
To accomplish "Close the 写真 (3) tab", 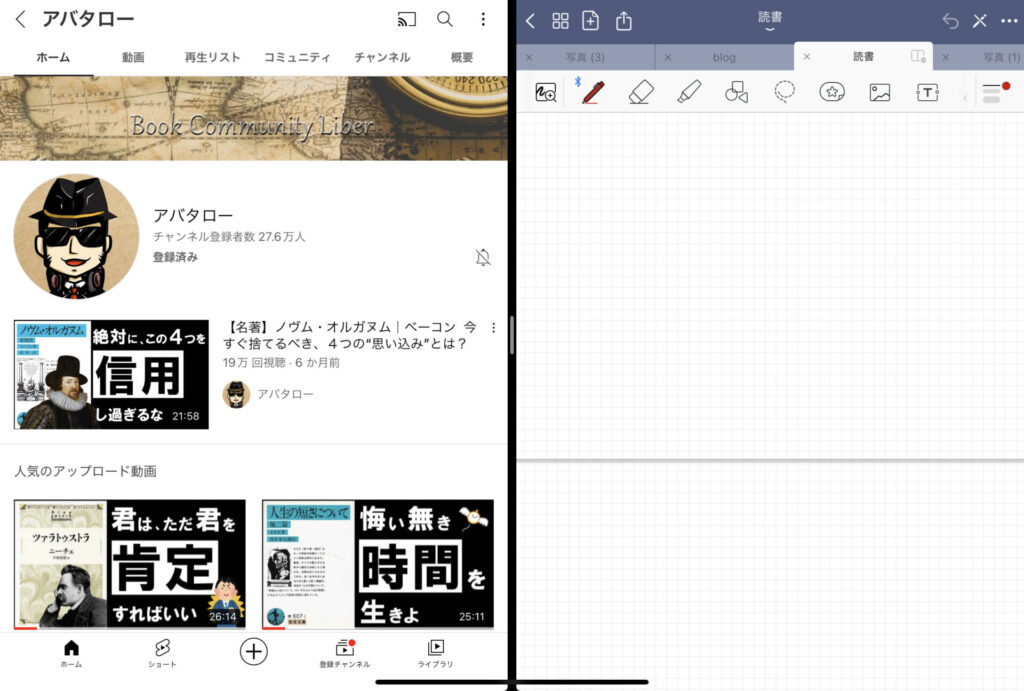I will pyautogui.click(x=529, y=57).
